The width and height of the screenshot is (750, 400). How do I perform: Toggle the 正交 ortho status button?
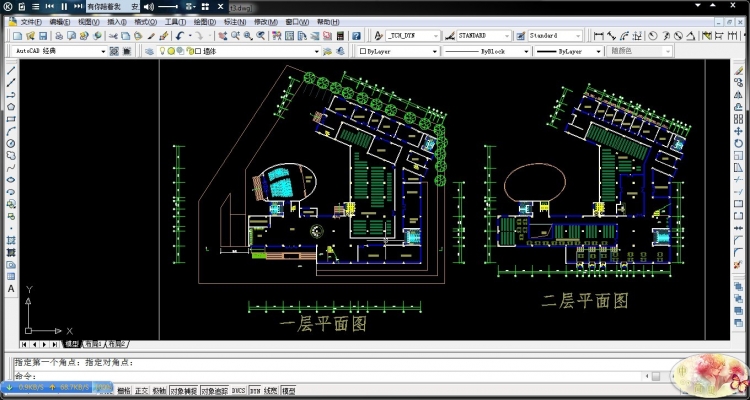coord(142,391)
